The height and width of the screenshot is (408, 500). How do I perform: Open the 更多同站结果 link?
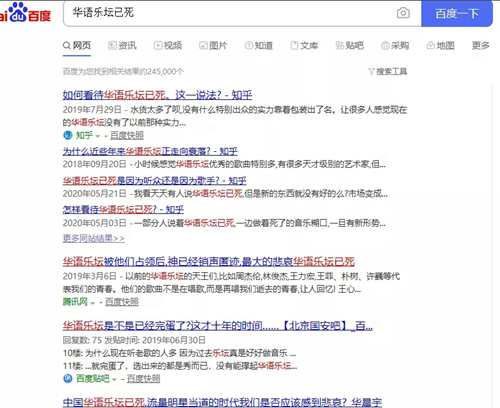click(94, 238)
